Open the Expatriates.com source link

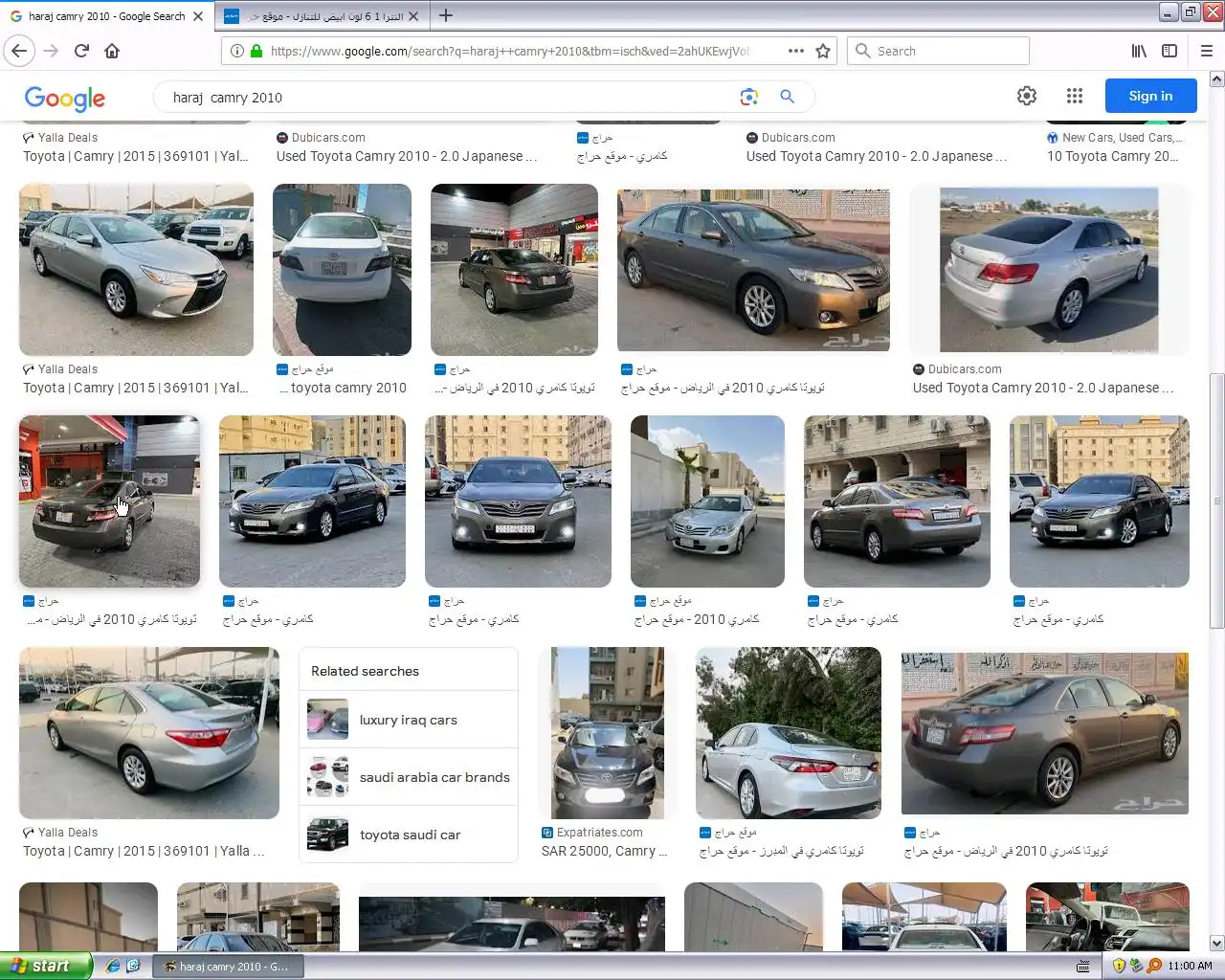(592, 833)
